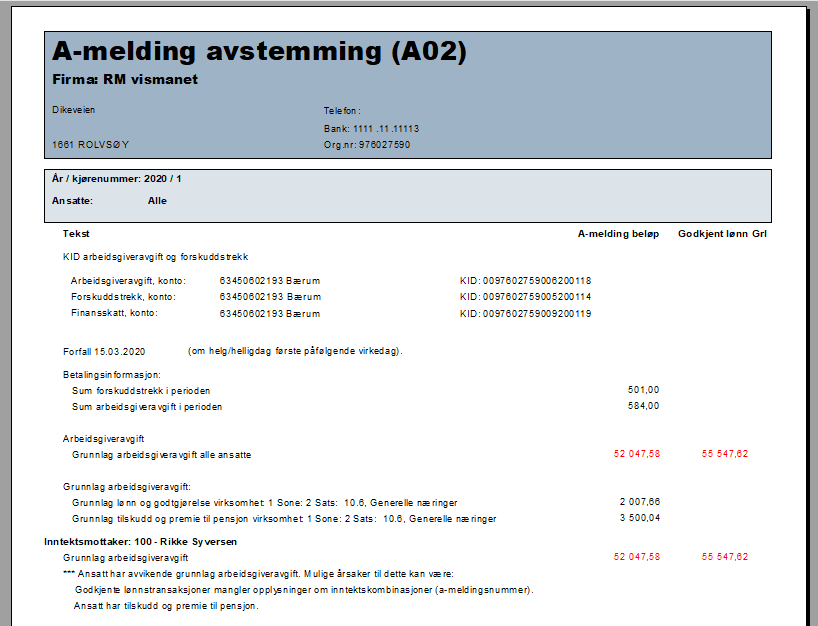Click the 'Alle' value next to Ansatte
Image resolution: width=818 pixels, height=626 pixels.
(x=157, y=201)
